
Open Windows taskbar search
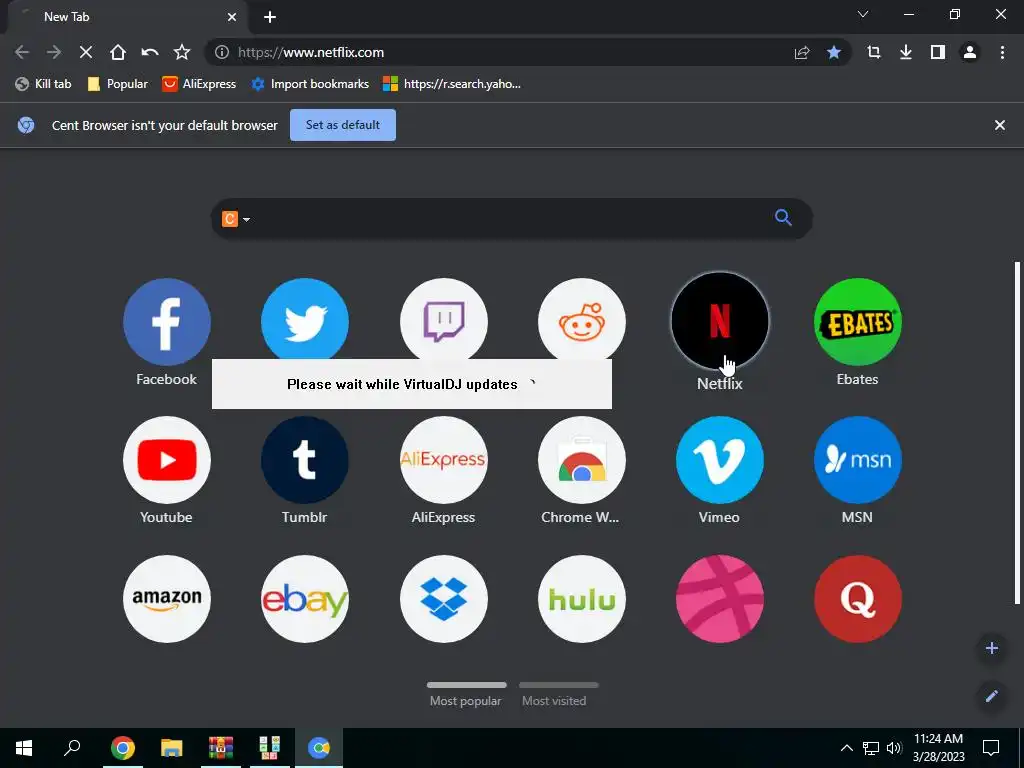[x=72, y=748]
